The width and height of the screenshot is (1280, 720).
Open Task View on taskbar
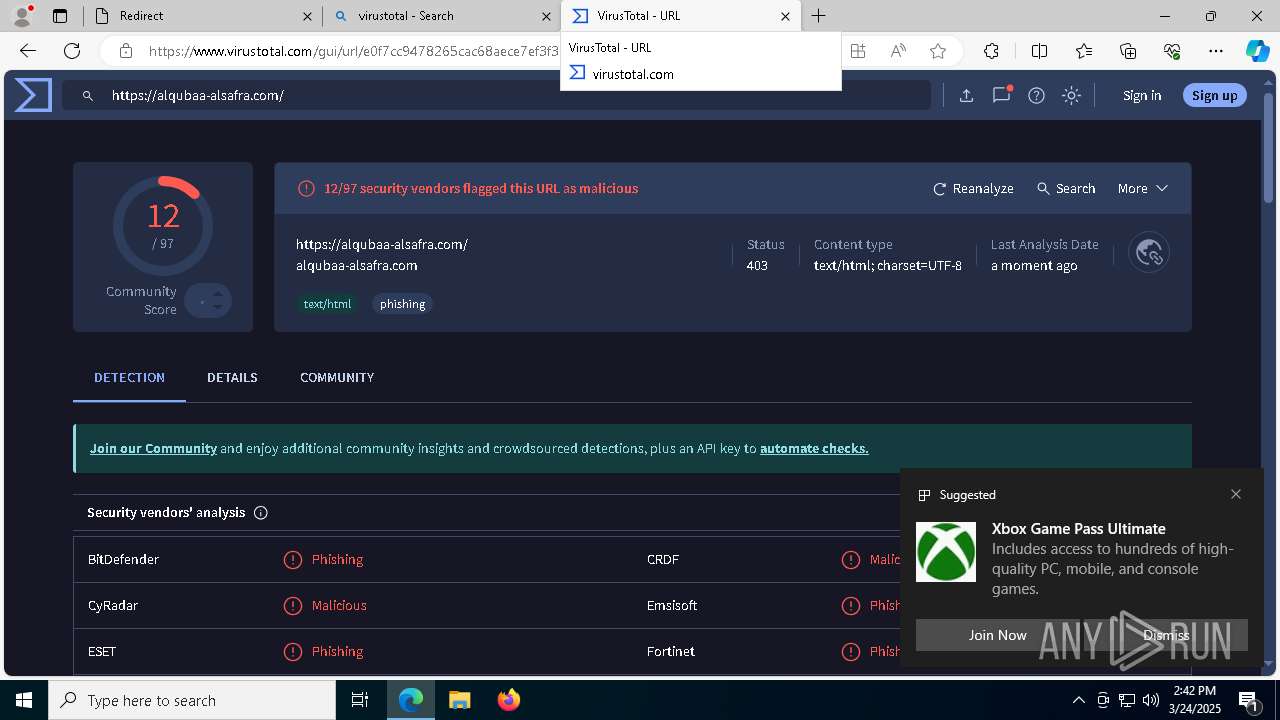click(x=360, y=700)
